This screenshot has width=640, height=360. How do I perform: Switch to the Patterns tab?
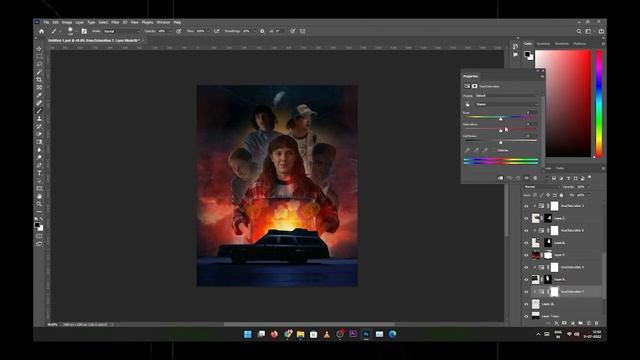pos(580,44)
